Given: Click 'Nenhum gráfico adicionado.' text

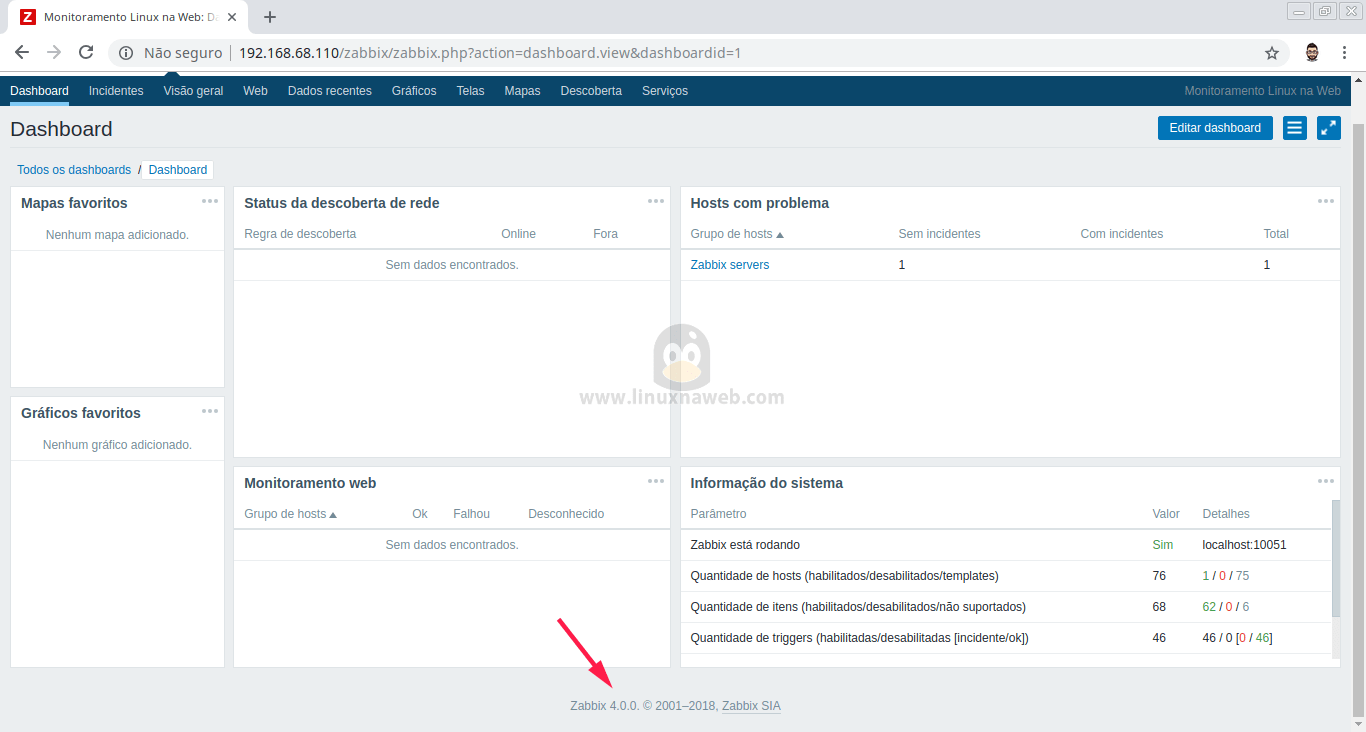Looking at the screenshot, I should (x=117, y=445).
